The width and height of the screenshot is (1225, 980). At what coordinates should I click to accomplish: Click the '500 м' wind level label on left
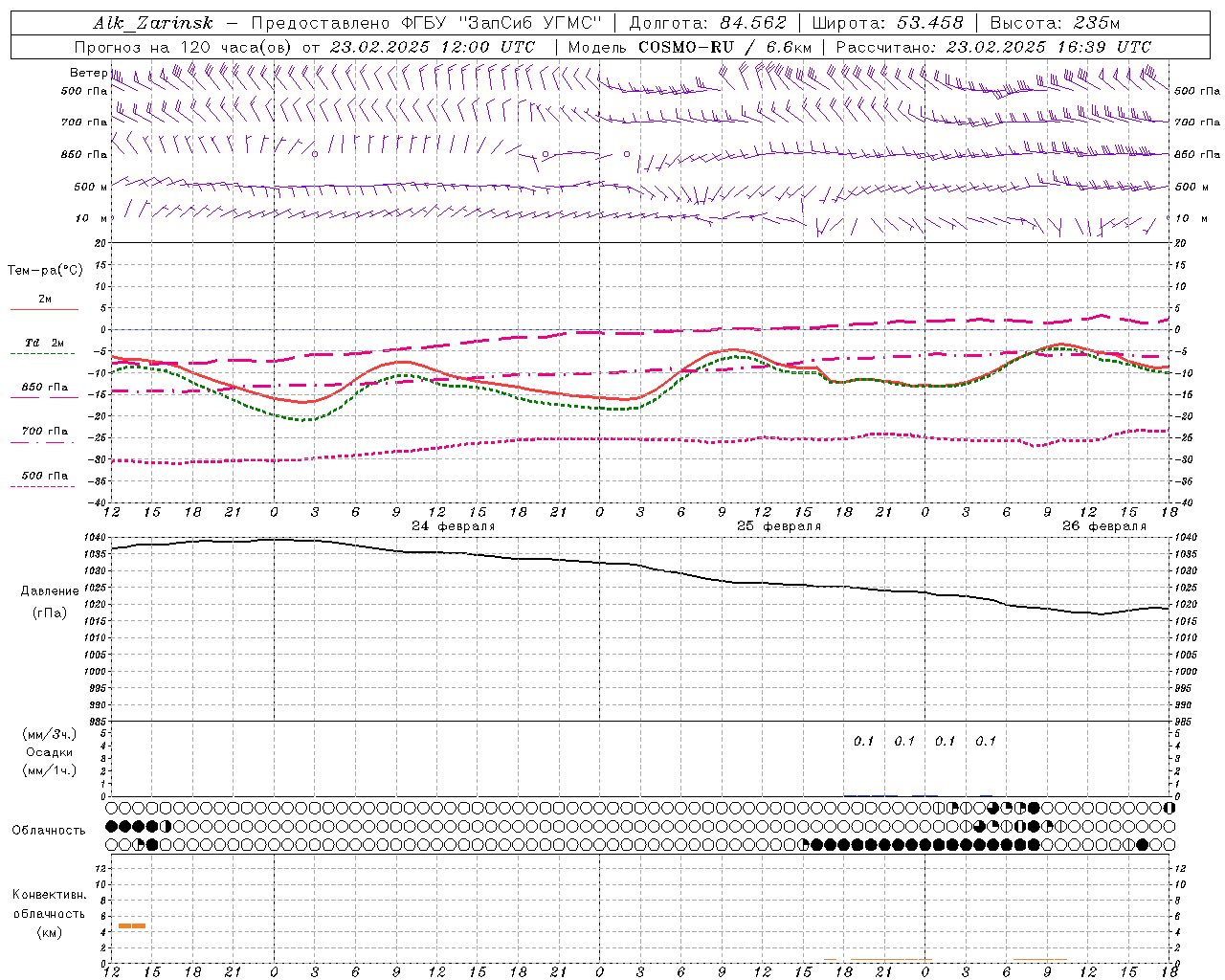pos(91,187)
